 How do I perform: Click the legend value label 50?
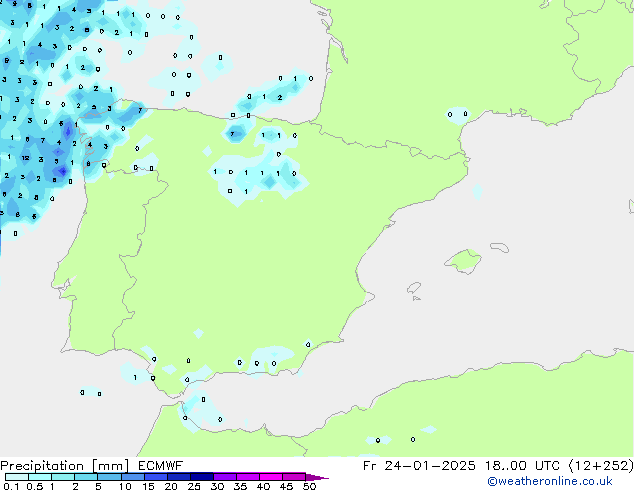click(310, 486)
